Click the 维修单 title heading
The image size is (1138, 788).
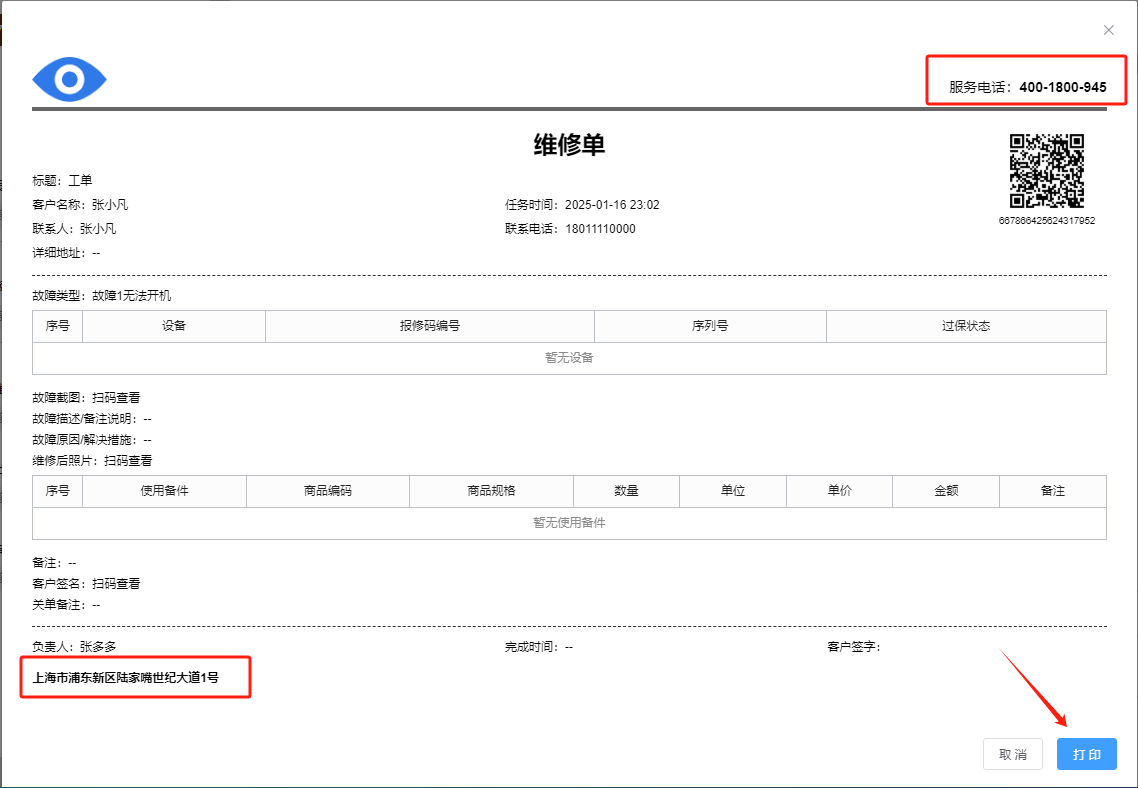569,145
